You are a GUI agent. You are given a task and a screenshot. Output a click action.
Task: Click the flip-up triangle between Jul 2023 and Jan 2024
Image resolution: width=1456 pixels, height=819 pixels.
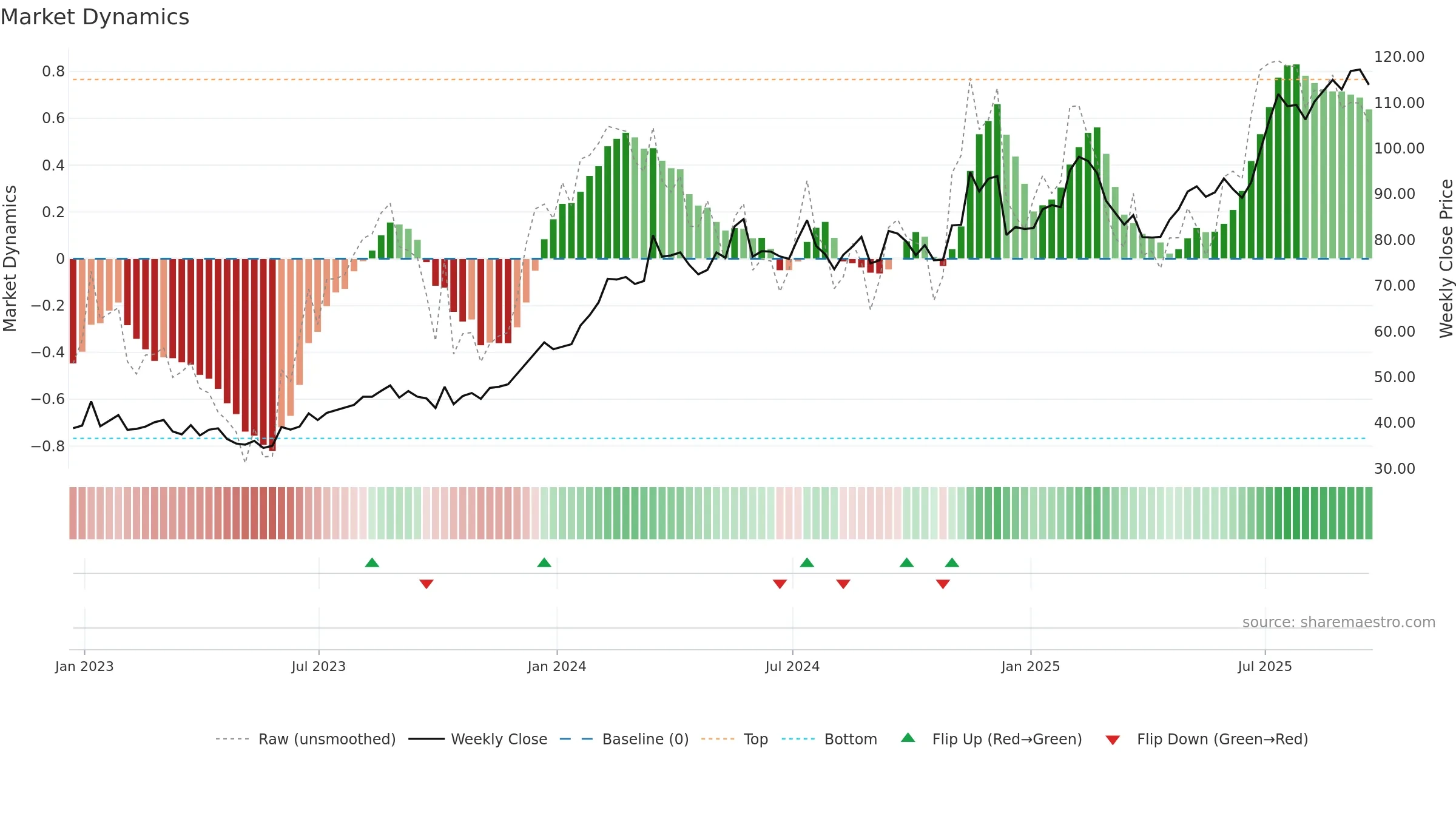(x=372, y=562)
